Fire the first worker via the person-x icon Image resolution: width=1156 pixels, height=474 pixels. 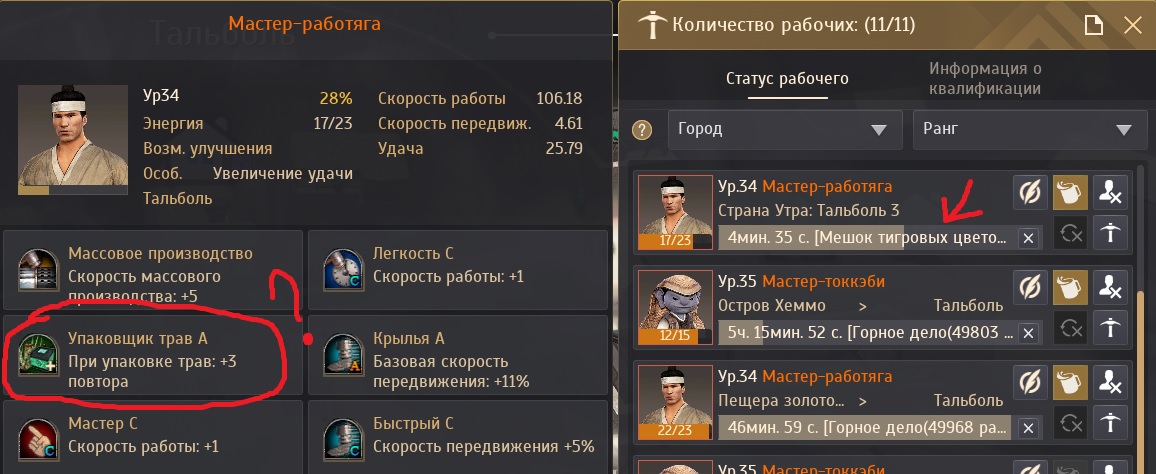point(1110,193)
